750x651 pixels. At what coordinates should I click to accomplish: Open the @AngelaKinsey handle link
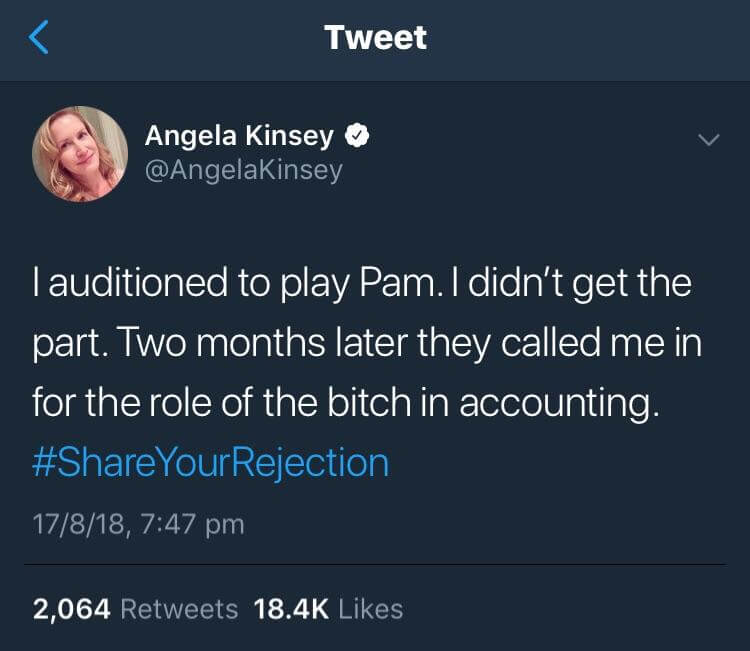244,170
